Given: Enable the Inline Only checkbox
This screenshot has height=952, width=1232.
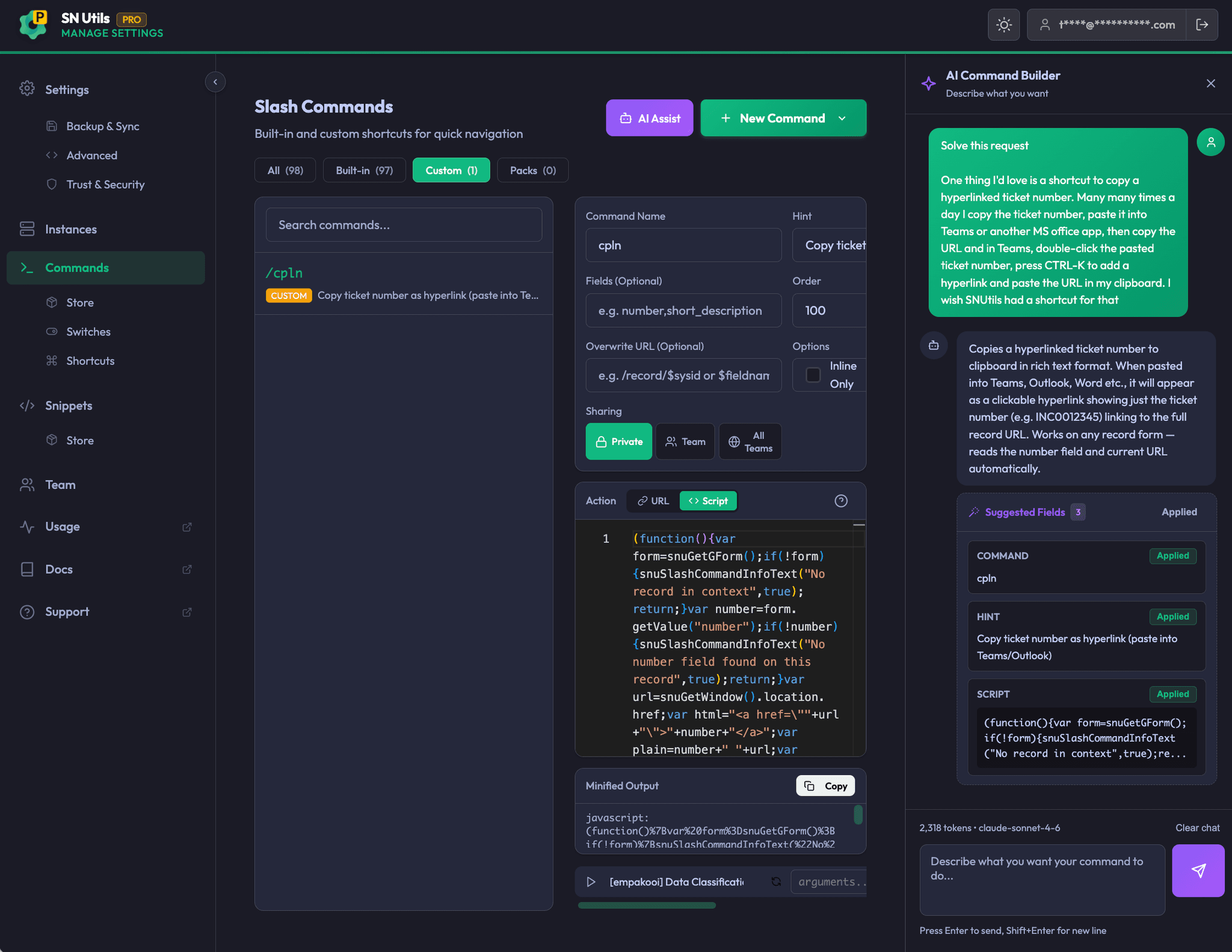Looking at the screenshot, I should point(813,375).
